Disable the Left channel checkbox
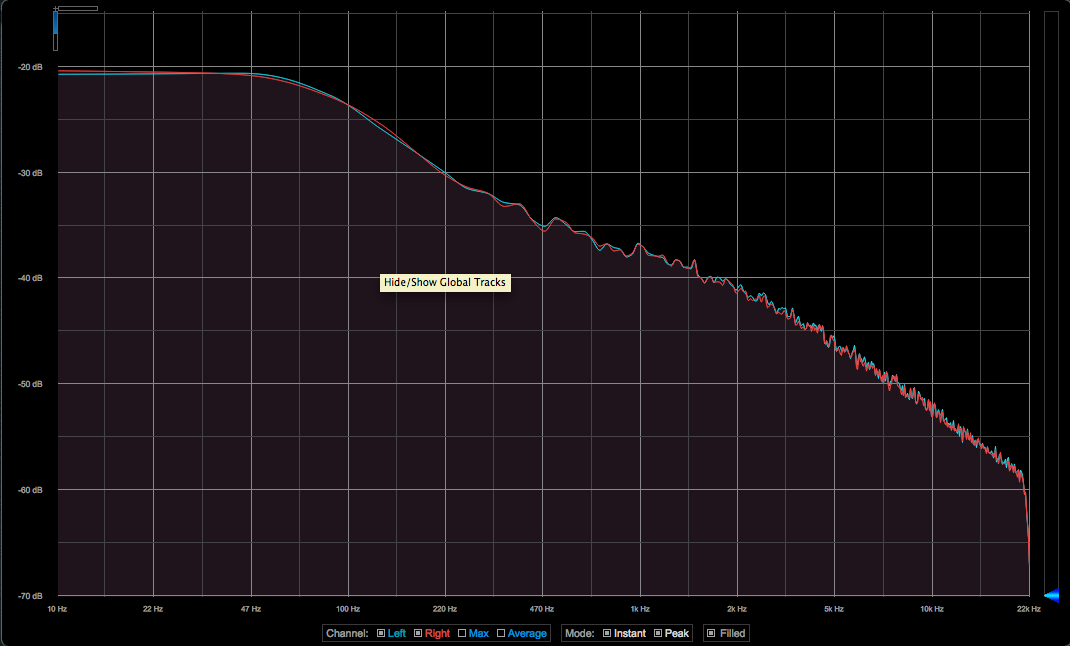Image resolution: width=1070 pixels, height=646 pixels. click(381, 633)
